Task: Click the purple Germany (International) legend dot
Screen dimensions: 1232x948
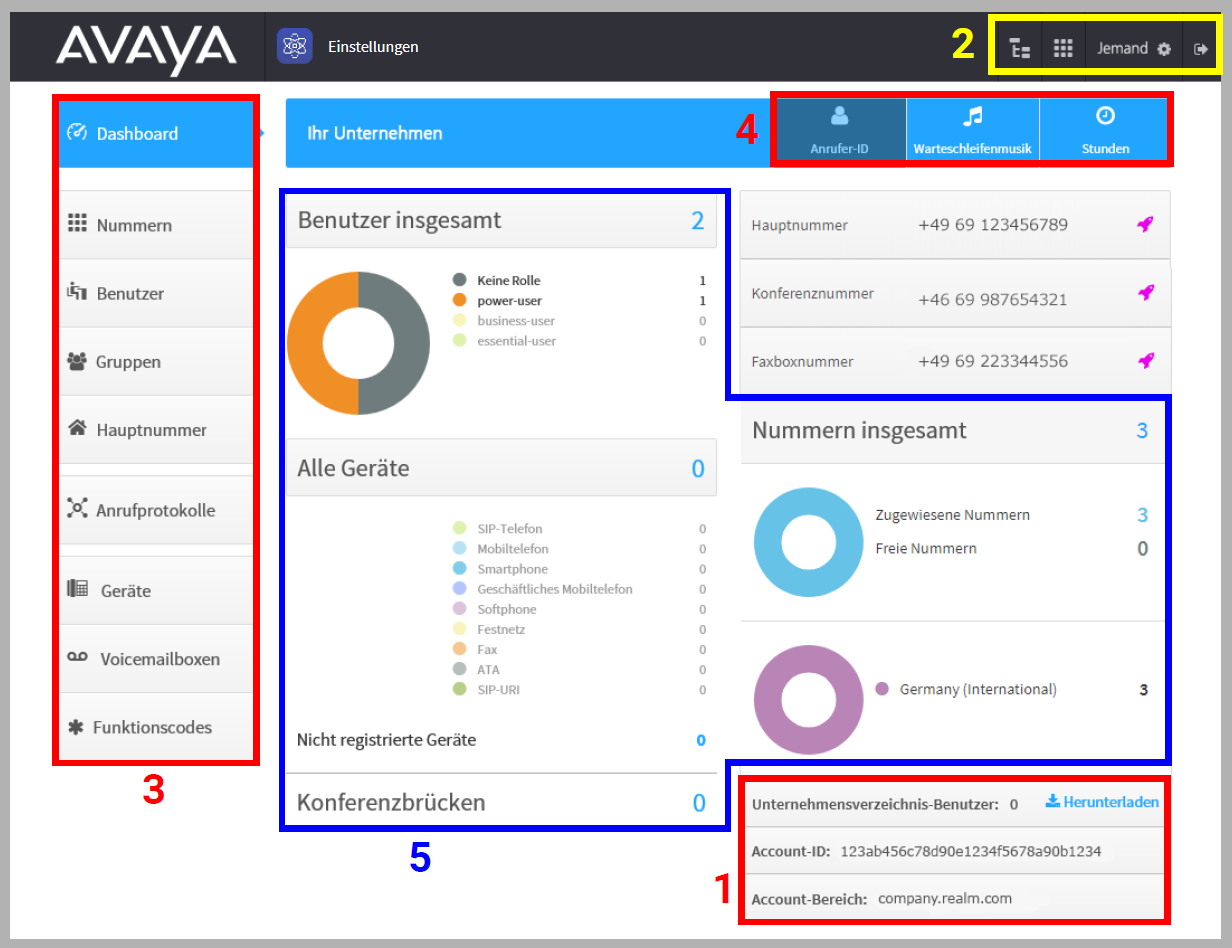Action: (882, 689)
